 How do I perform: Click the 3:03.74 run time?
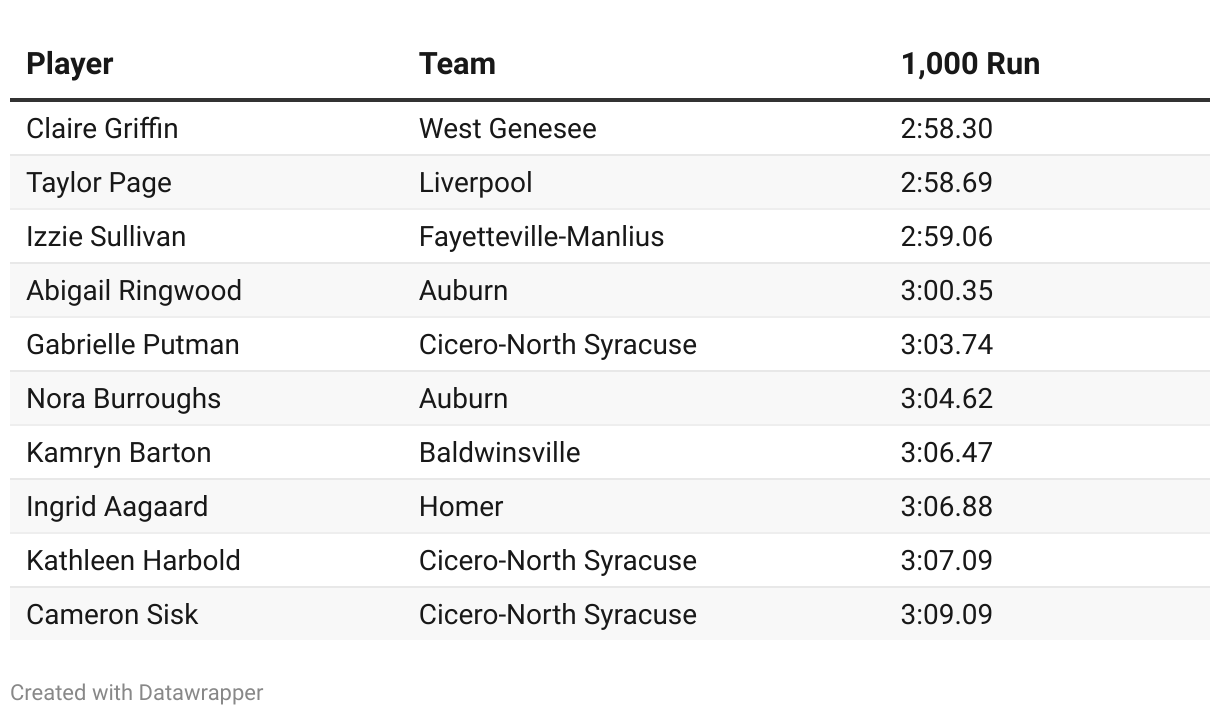pyautogui.click(x=946, y=345)
